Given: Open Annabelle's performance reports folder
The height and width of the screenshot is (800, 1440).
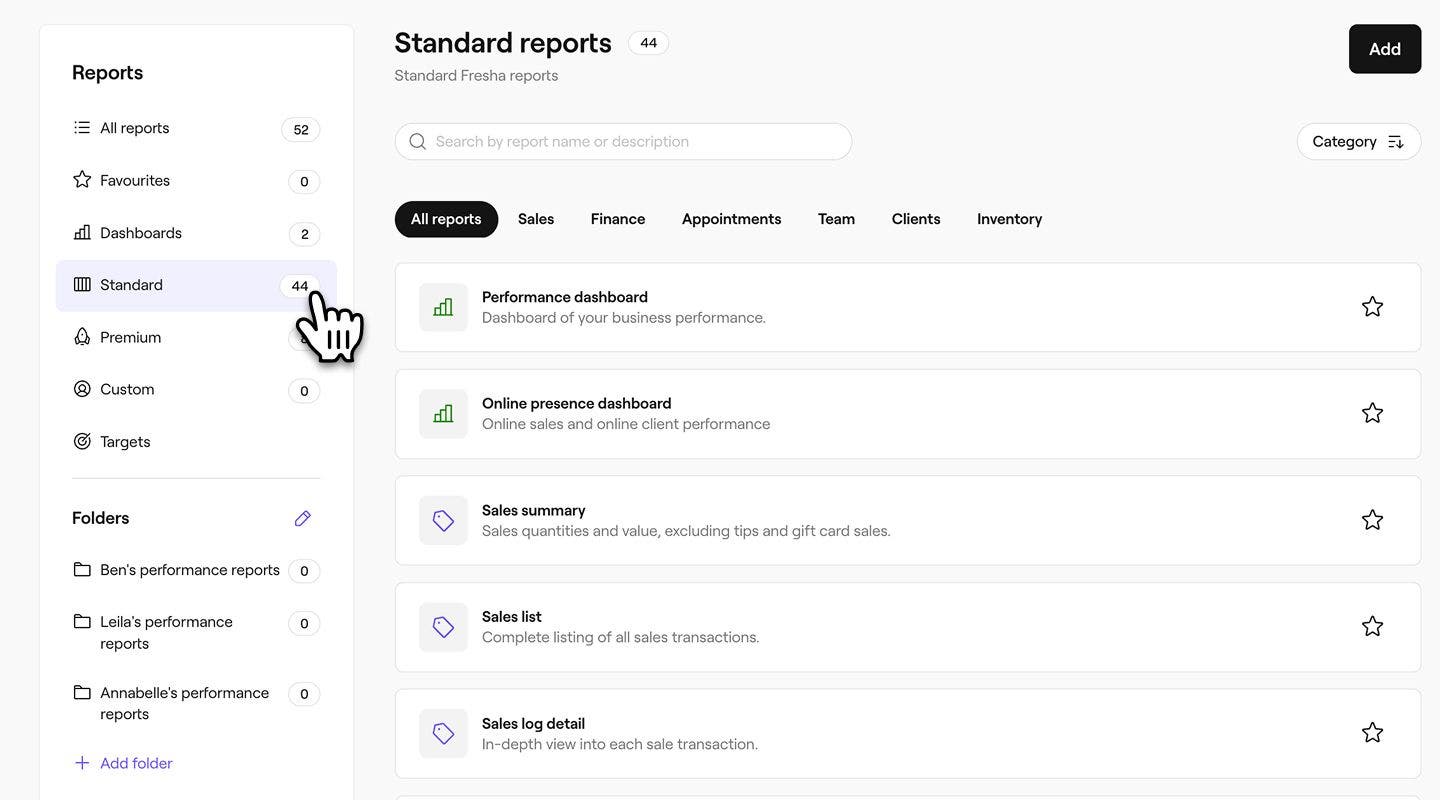Looking at the screenshot, I should [196, 703].
